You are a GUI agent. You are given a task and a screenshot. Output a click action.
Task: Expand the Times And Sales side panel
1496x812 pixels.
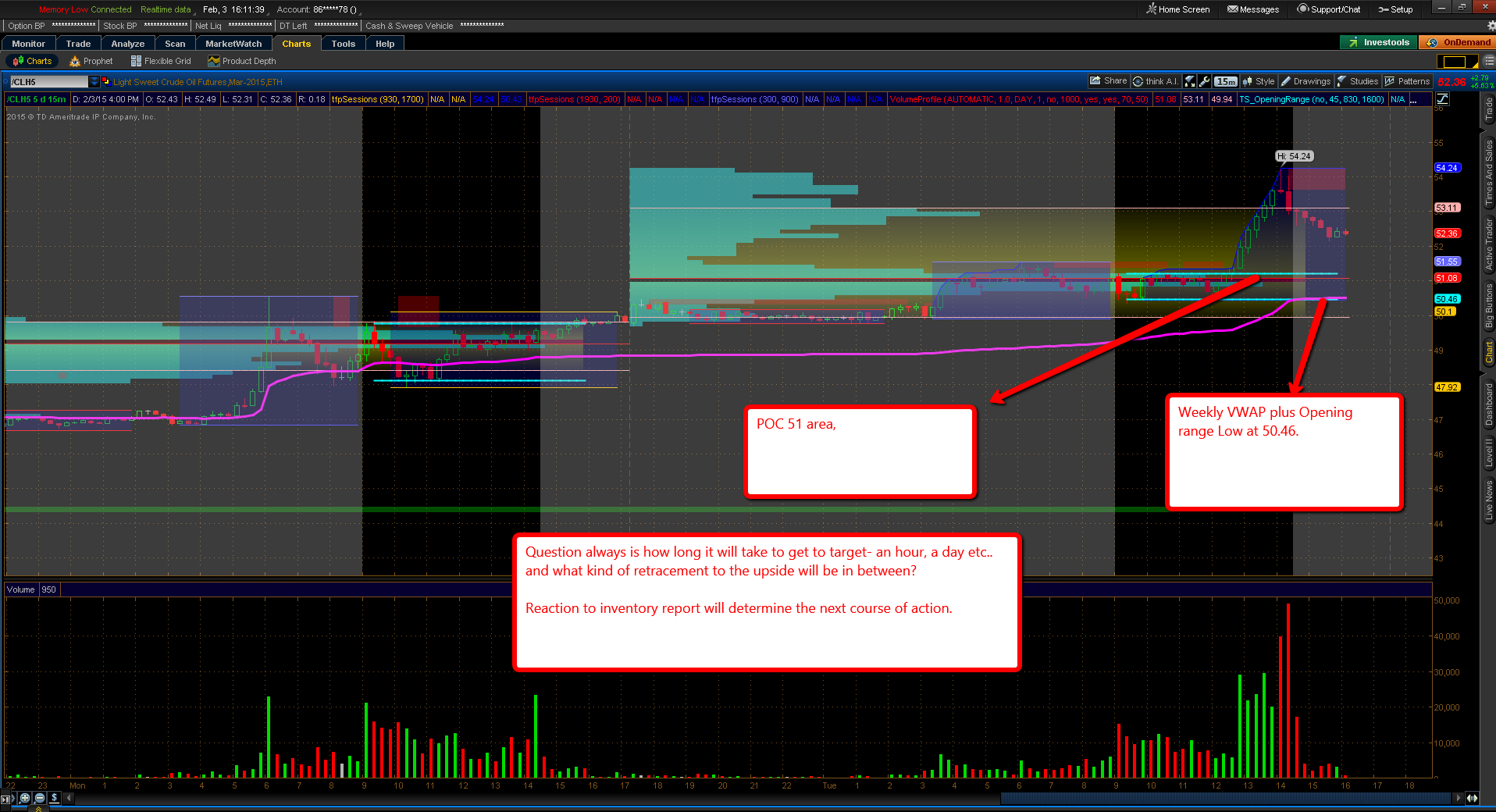[x=1489, y=172]
